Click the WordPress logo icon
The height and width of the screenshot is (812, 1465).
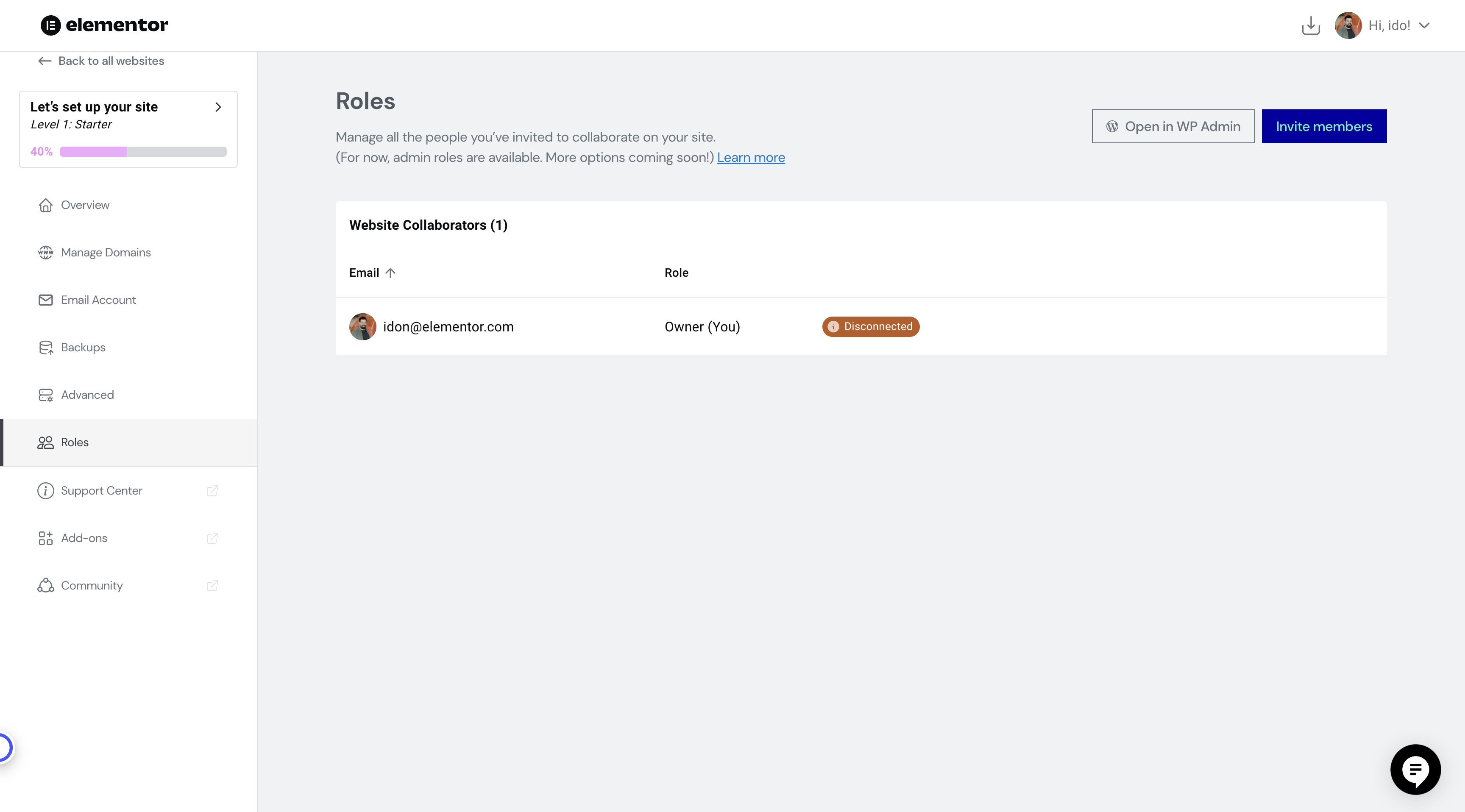[1112, 126]
